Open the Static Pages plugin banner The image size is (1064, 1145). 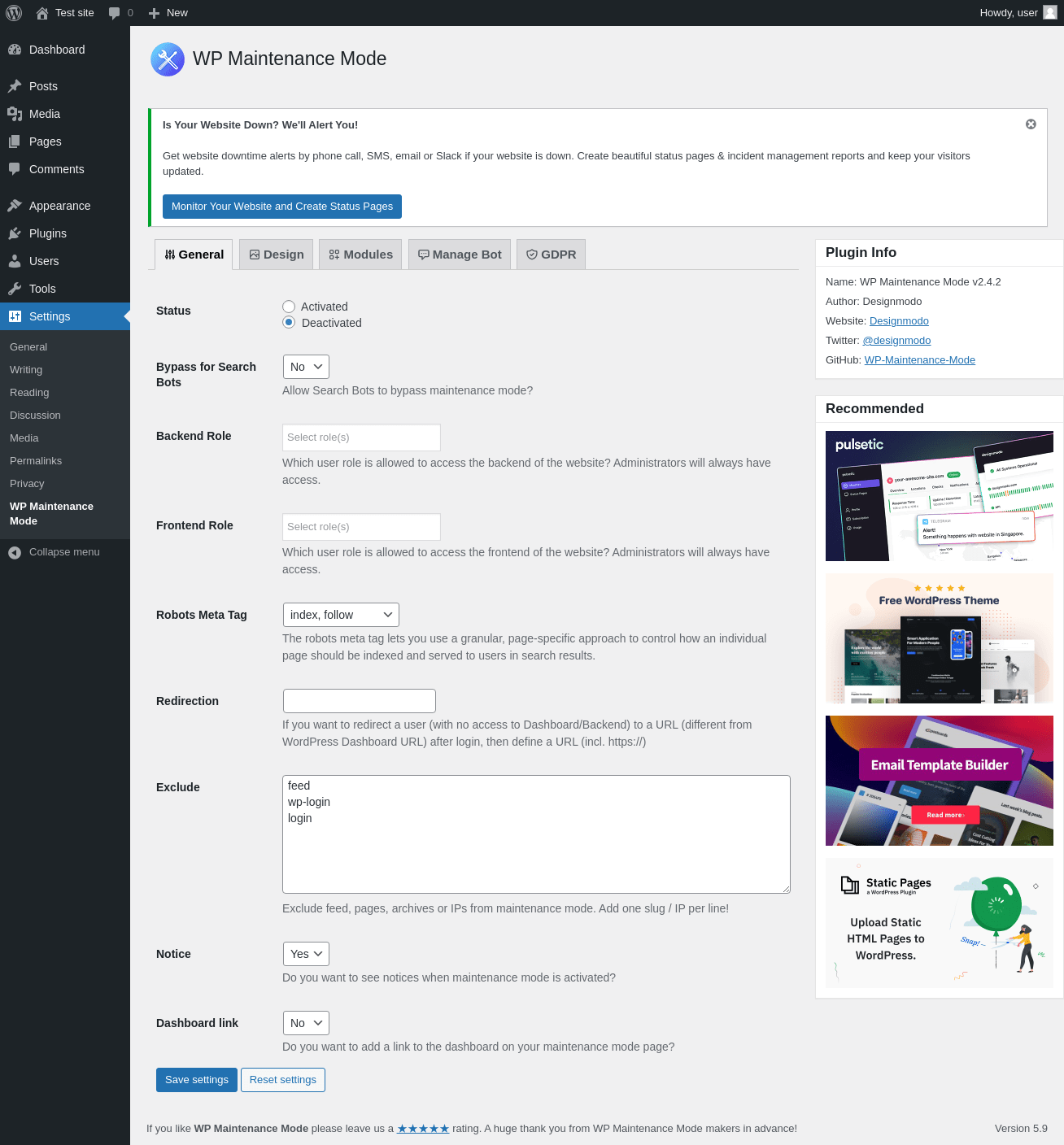(940, 923)
